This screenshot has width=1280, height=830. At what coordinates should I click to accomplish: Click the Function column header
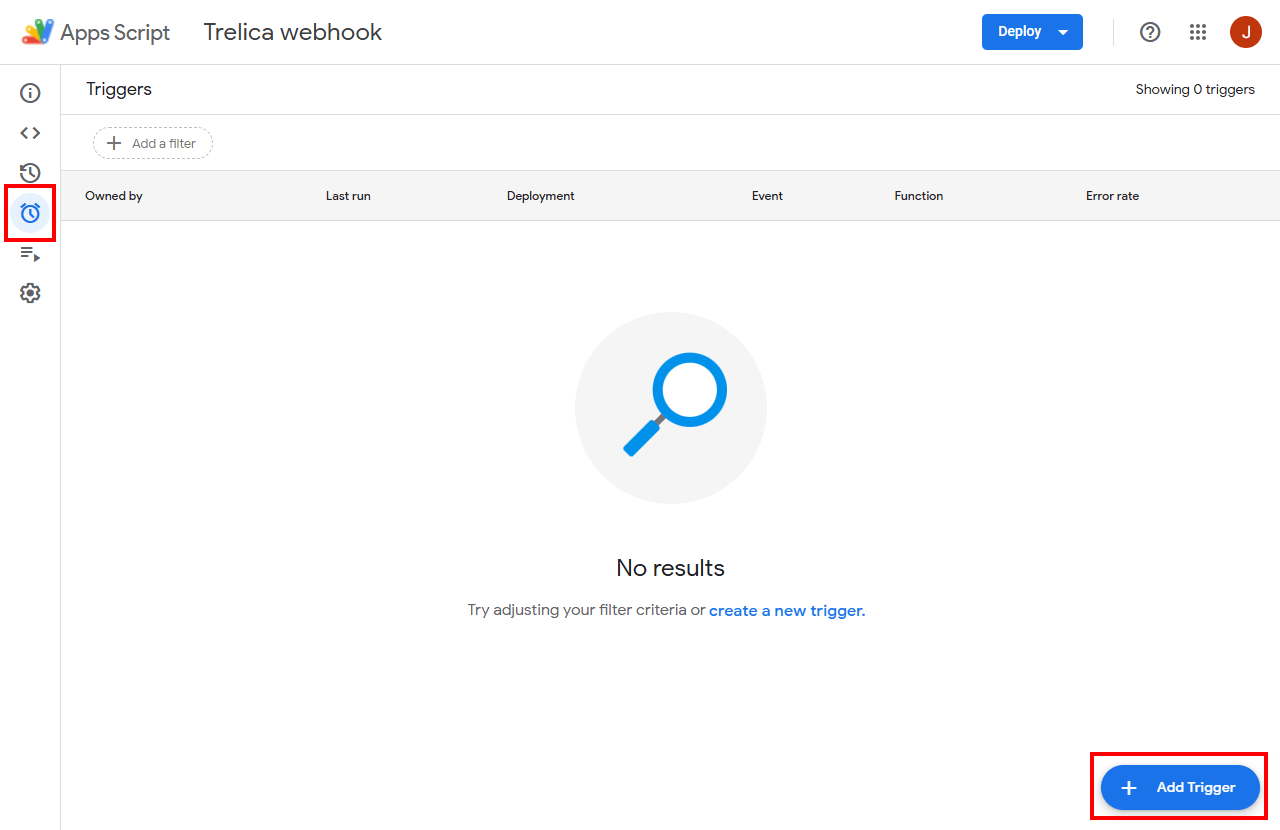tap(919, 196)
